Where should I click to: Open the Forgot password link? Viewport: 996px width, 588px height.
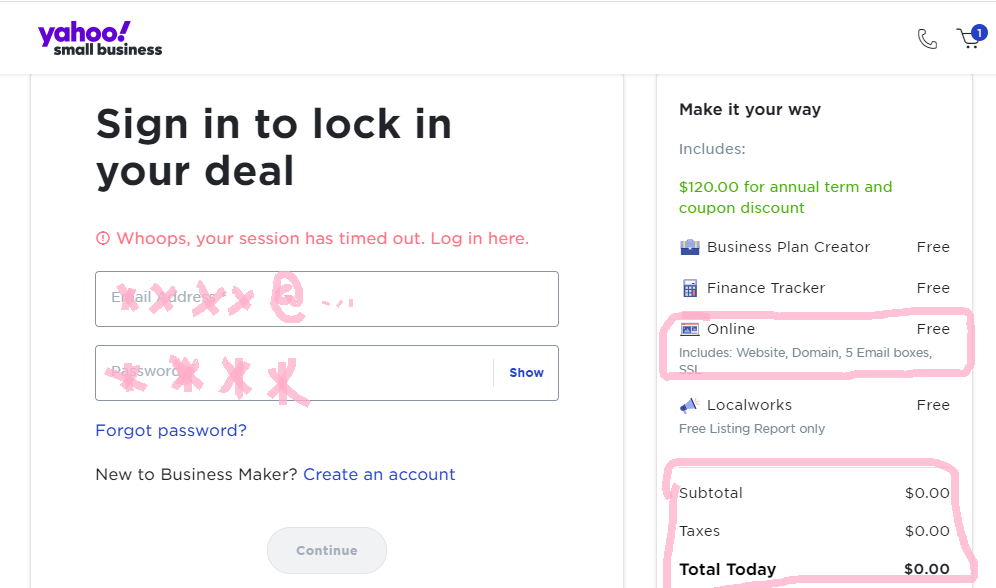click(x=171, y=430)
